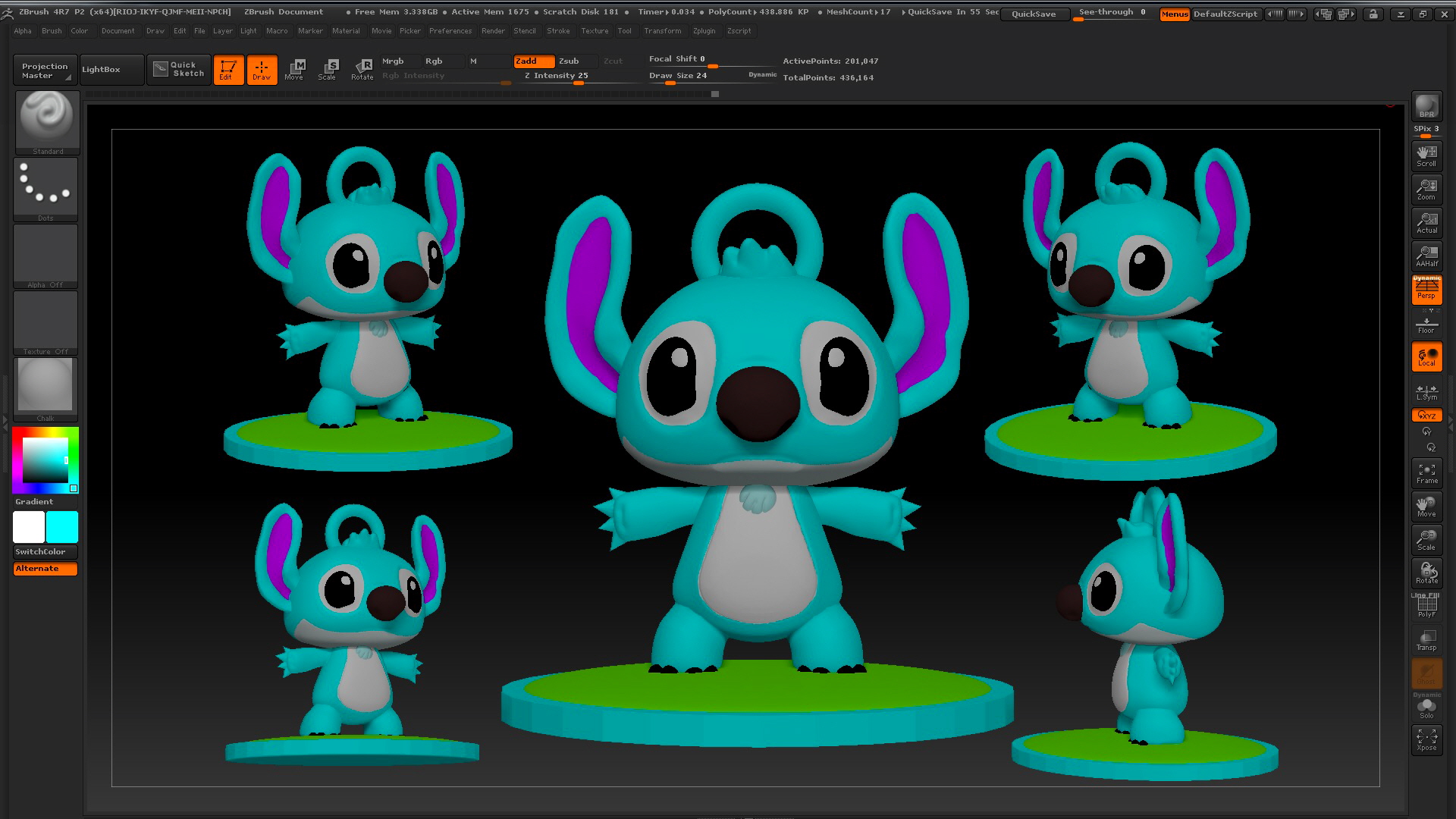This screenshot has width=1456, height=819.
Task: Toggle Zadd sculpt mode
Action: (x=534, y=61)
